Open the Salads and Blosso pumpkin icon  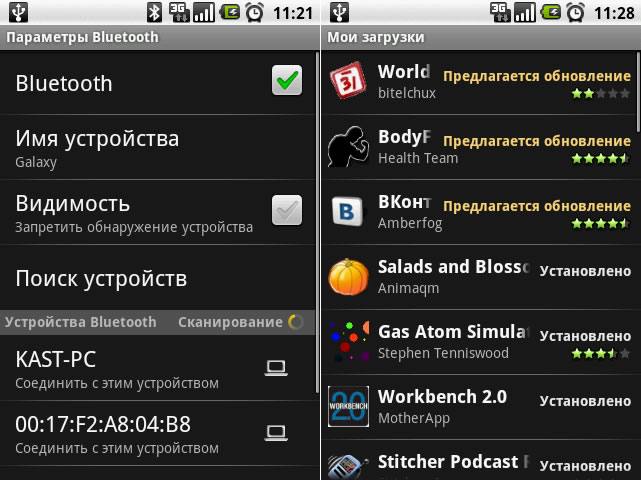(x=348, y=276)
